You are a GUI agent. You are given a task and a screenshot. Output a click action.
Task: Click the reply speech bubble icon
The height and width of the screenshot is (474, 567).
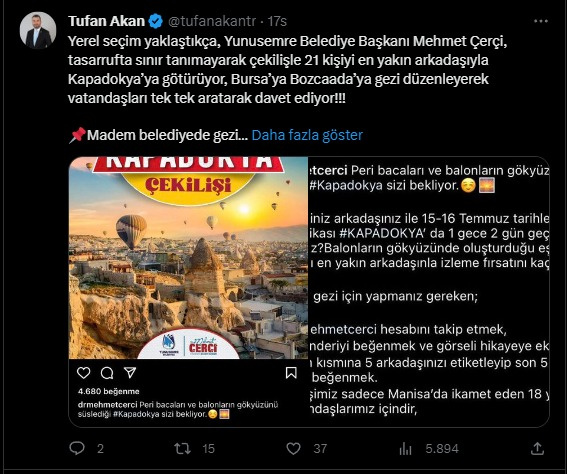pos(77,448)
